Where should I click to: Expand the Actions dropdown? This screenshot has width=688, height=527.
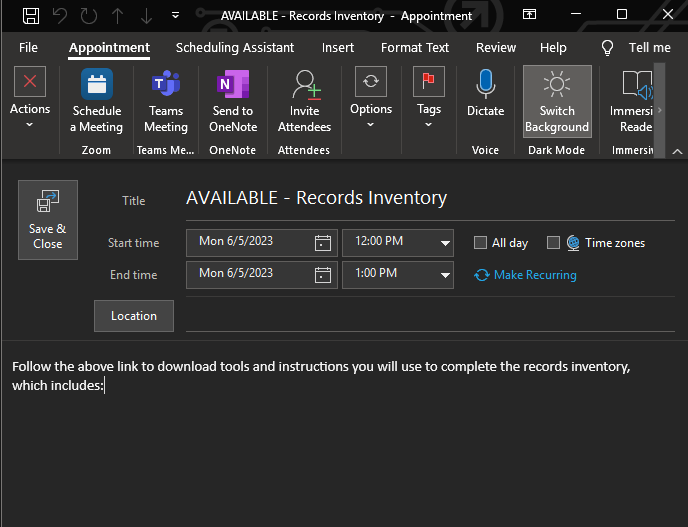(x=30, y=110)
